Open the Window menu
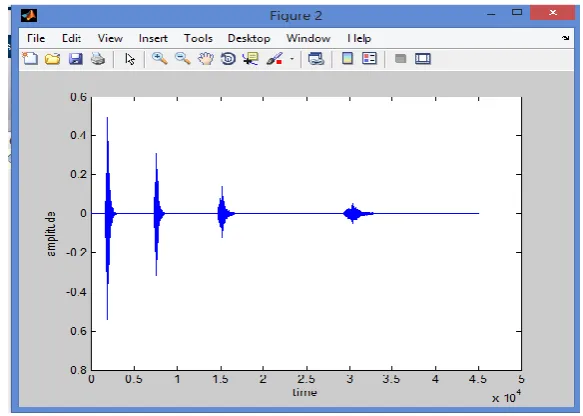Viewport: 583px width, 416px height. [308, 38]
